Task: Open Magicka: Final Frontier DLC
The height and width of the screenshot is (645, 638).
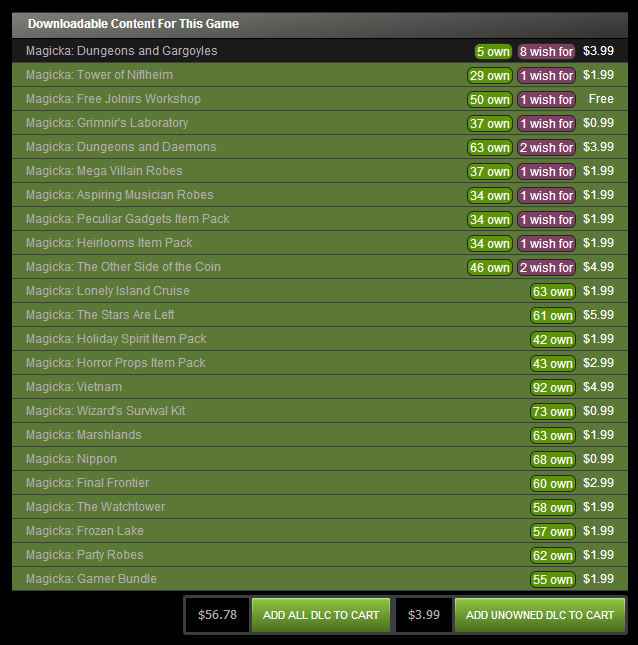Action: [320, 483]
